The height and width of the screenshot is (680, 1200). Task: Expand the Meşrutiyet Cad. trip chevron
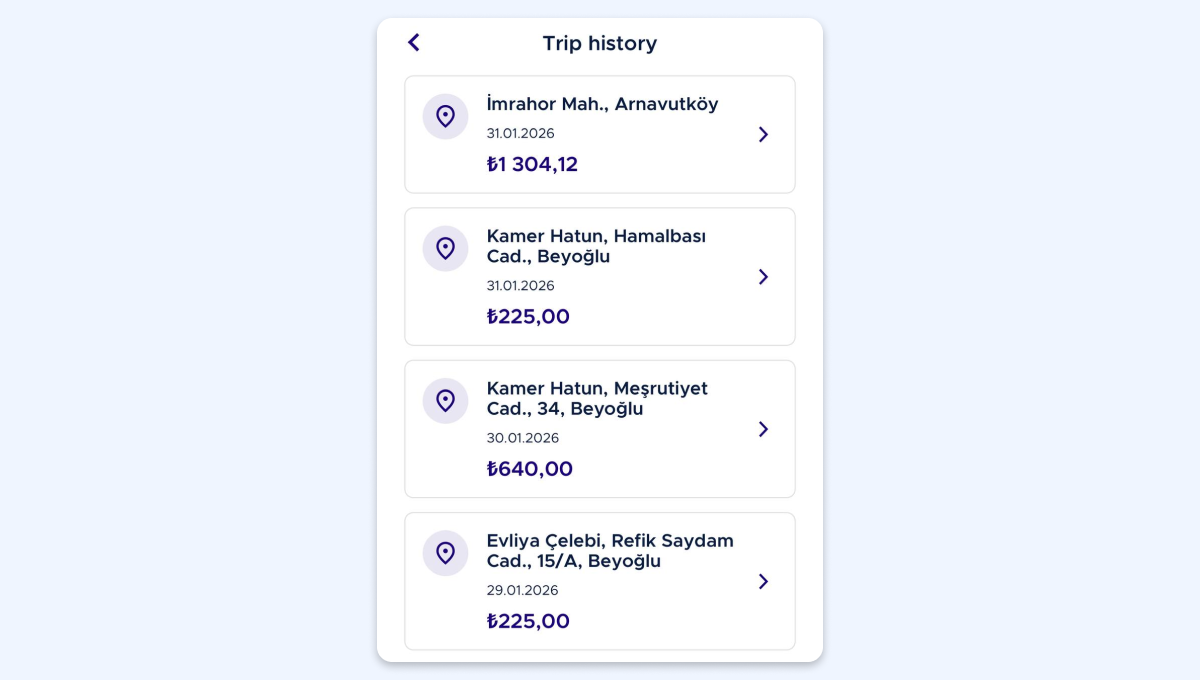[x=763, y=429]
